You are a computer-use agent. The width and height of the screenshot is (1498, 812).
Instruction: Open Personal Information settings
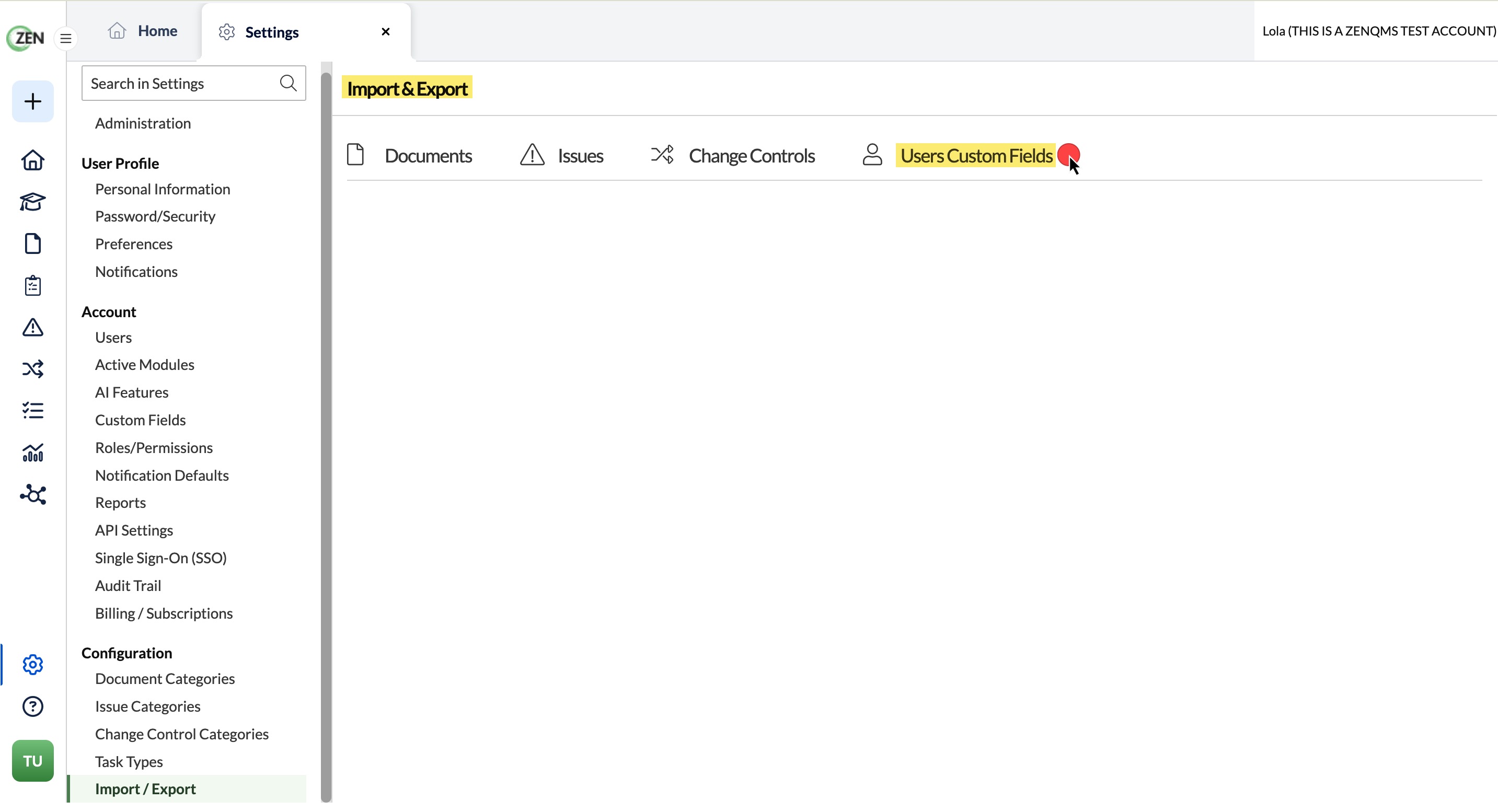tap(163, 189)
